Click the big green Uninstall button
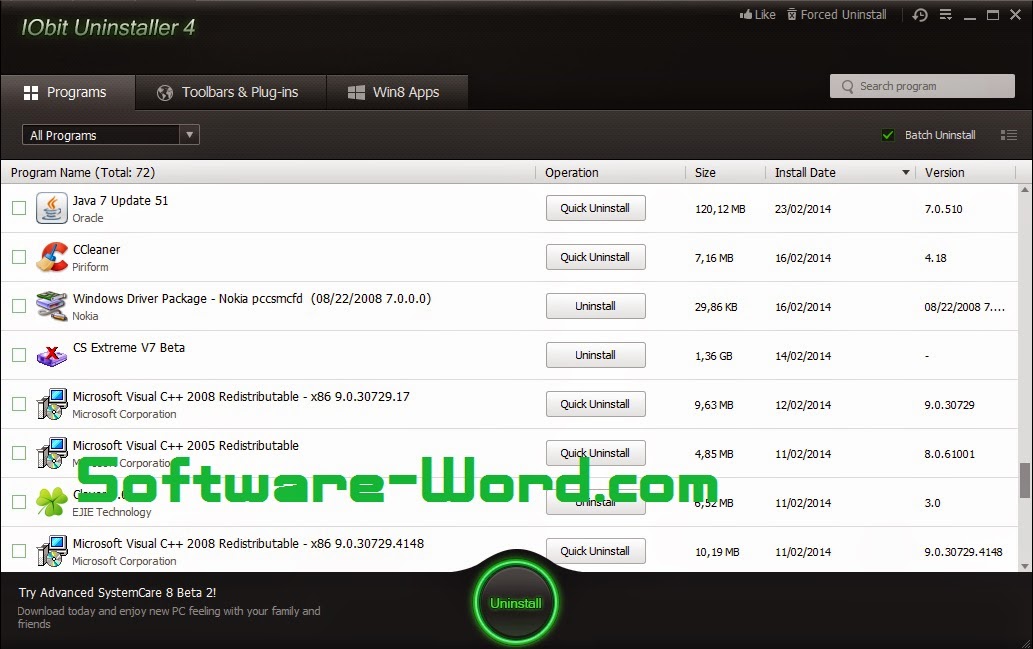 [x=516, y=603]
